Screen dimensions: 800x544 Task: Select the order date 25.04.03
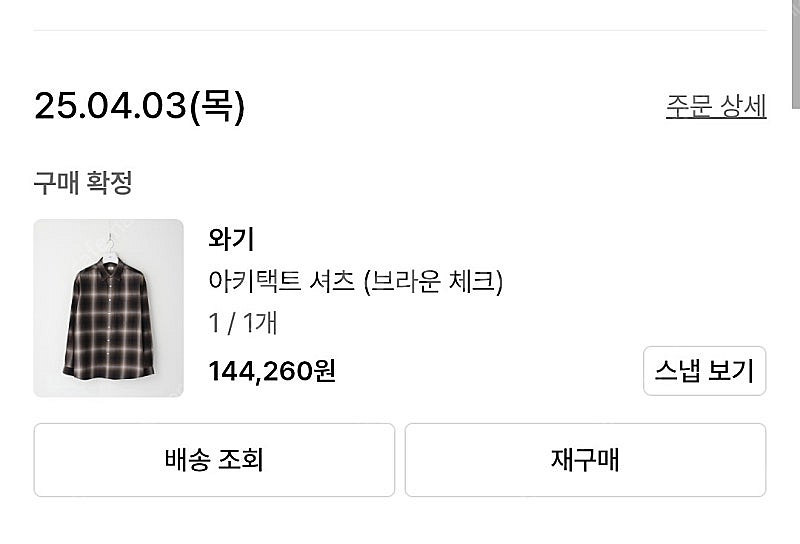110,105
